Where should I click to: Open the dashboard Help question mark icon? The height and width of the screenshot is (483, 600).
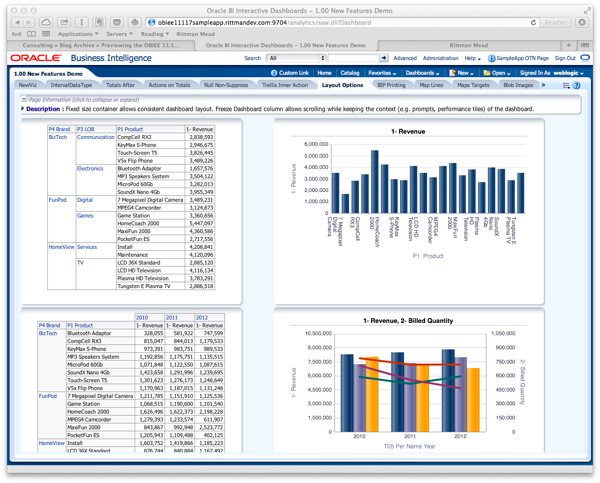pyautogui.click(x=577, y=85)
